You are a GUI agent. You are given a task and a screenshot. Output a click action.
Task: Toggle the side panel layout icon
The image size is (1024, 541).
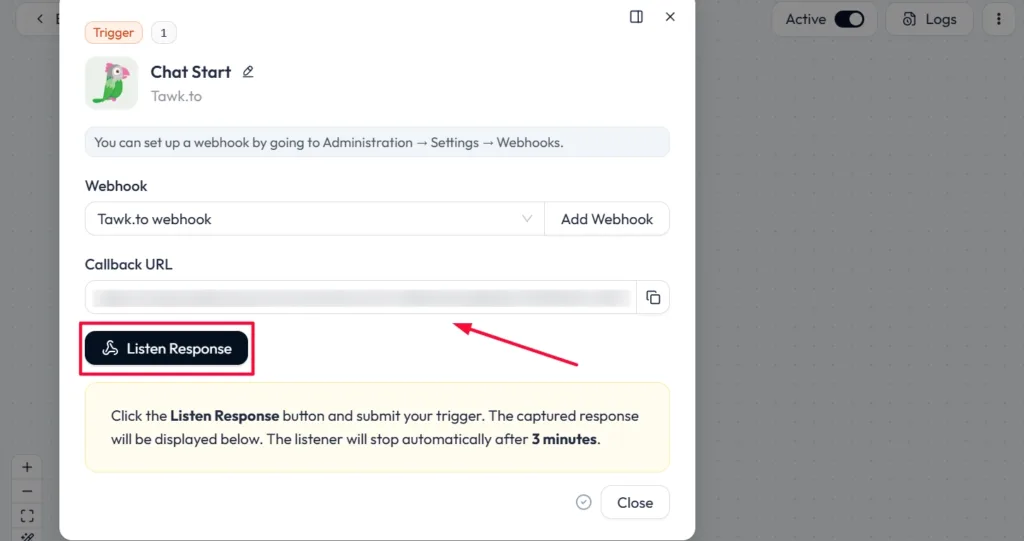pos(636,17)
